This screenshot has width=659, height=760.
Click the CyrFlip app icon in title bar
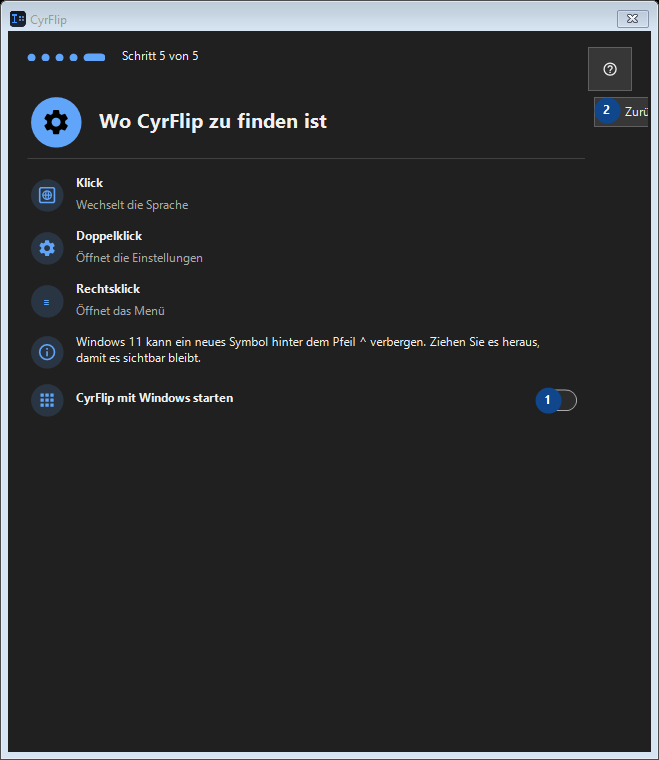[18, 19]
